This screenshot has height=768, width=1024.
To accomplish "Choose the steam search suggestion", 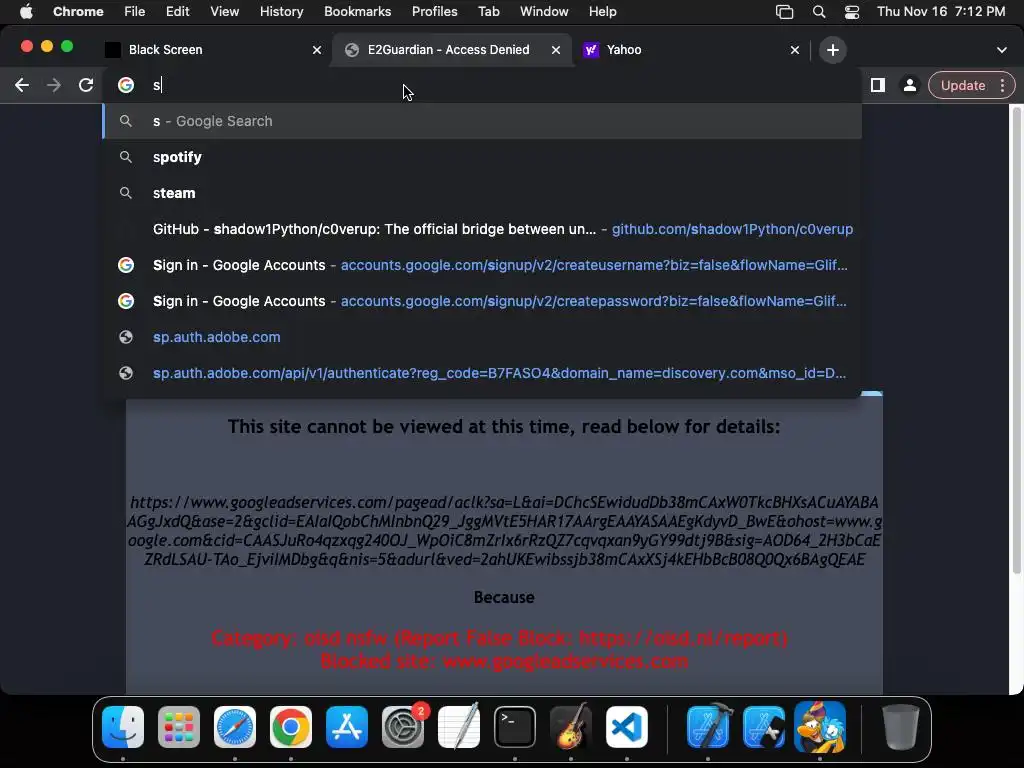I will 483,193.
